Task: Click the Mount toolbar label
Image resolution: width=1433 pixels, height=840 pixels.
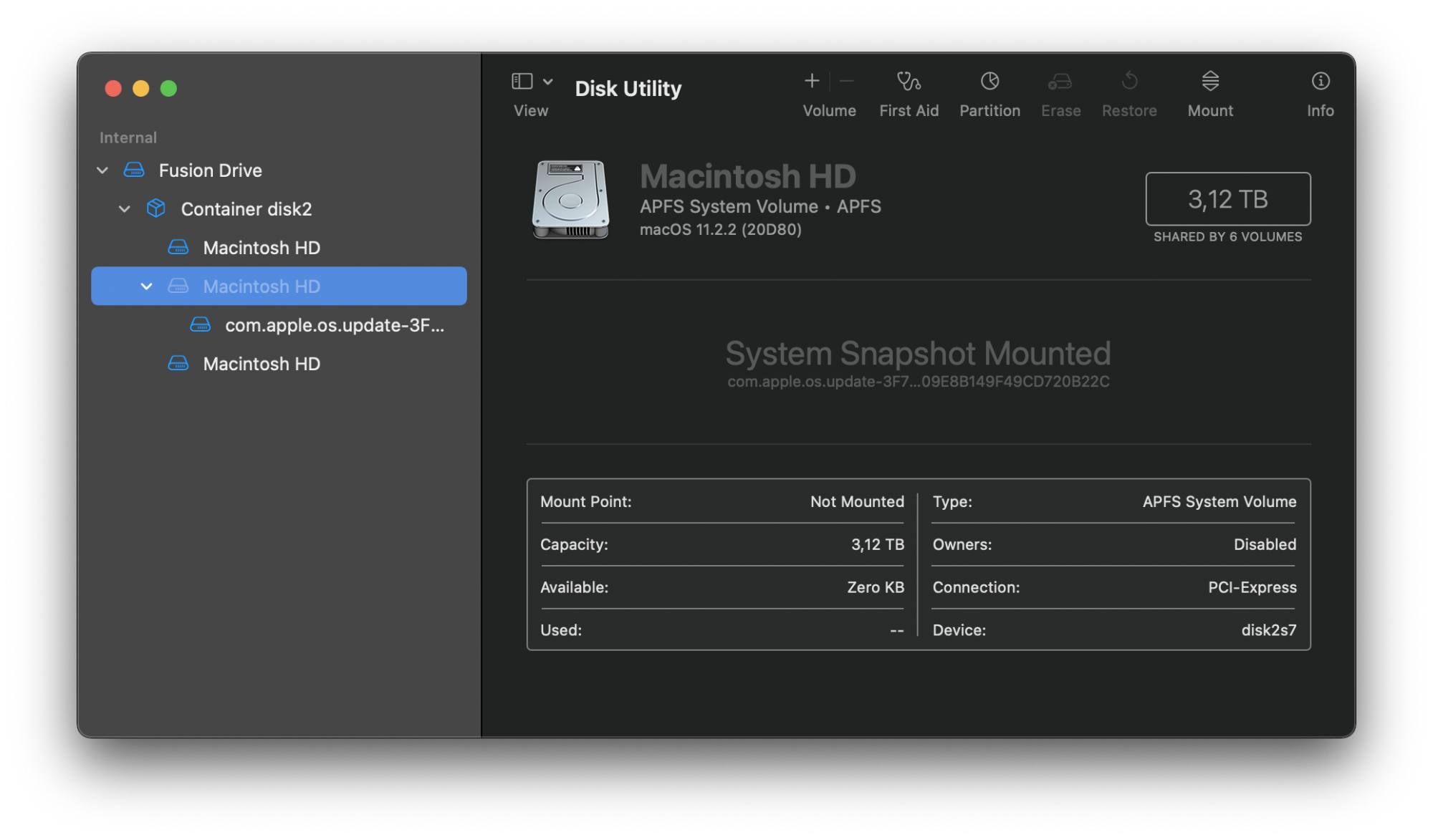Action: point(1210,111)
